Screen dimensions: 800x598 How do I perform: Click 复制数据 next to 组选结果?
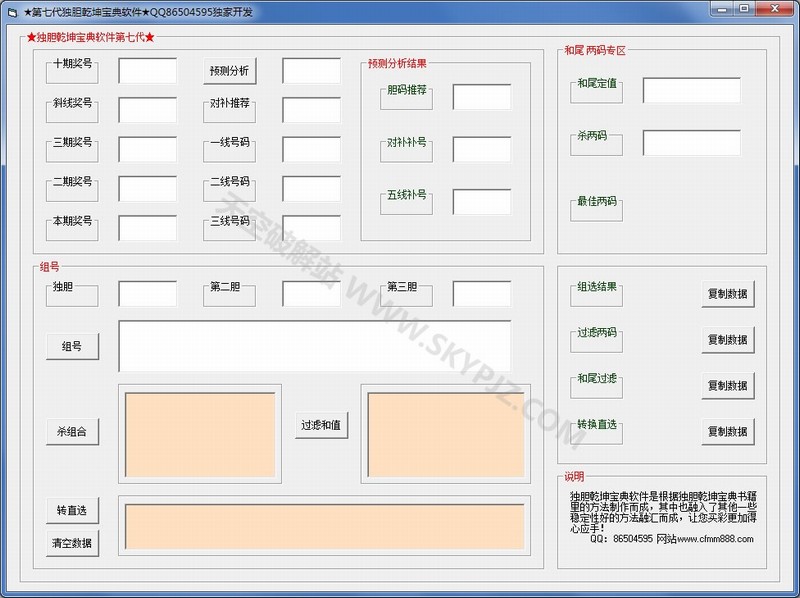[727, 295]
